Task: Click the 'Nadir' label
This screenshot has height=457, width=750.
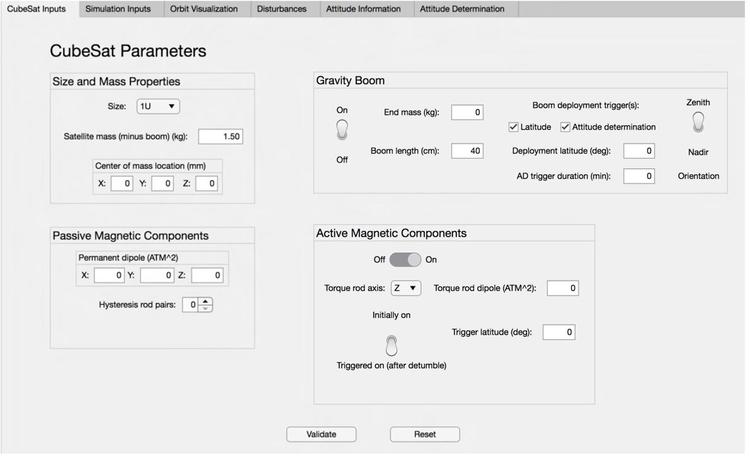Action: 698,152
